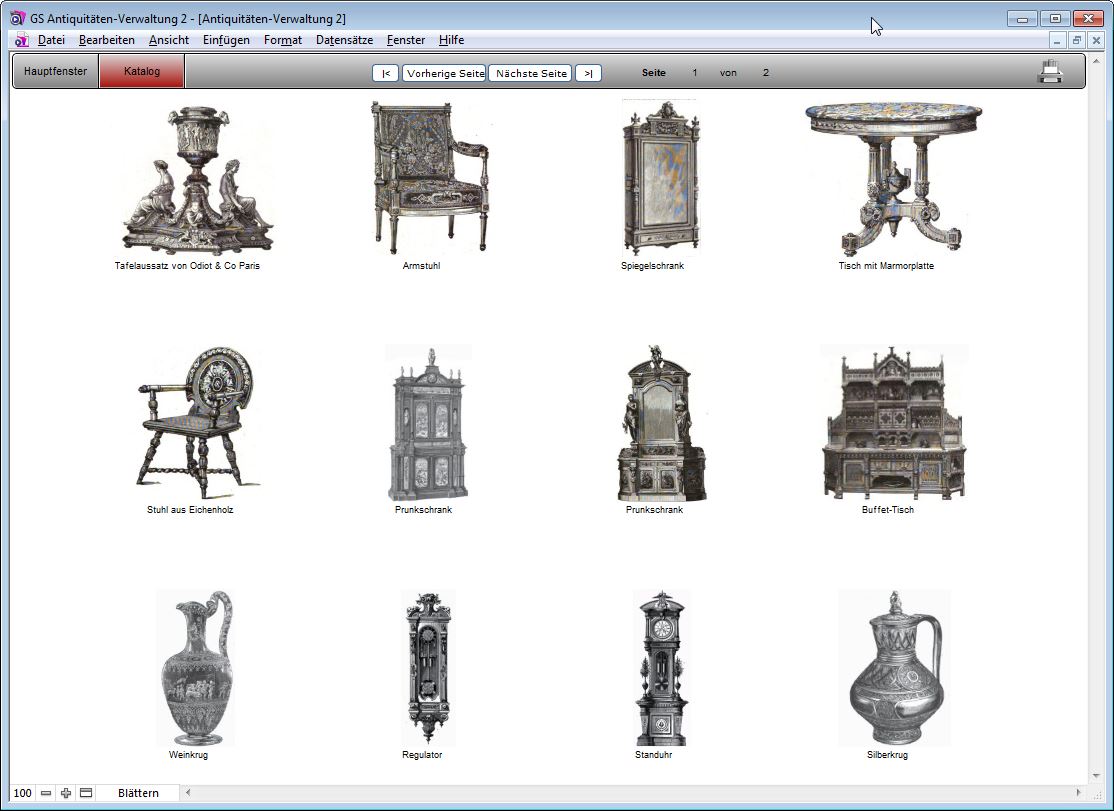Open the Blättern mode popup
Viewport: 1114px width, 811px height.
click(x=138, y=793)
